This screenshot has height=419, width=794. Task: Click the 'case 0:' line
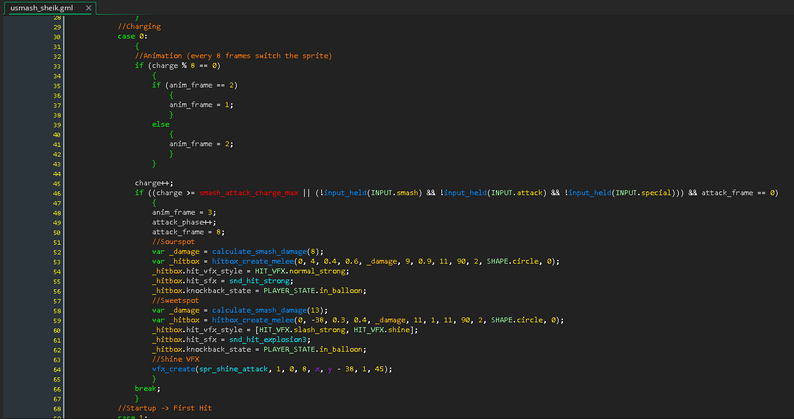click(133, 36)
